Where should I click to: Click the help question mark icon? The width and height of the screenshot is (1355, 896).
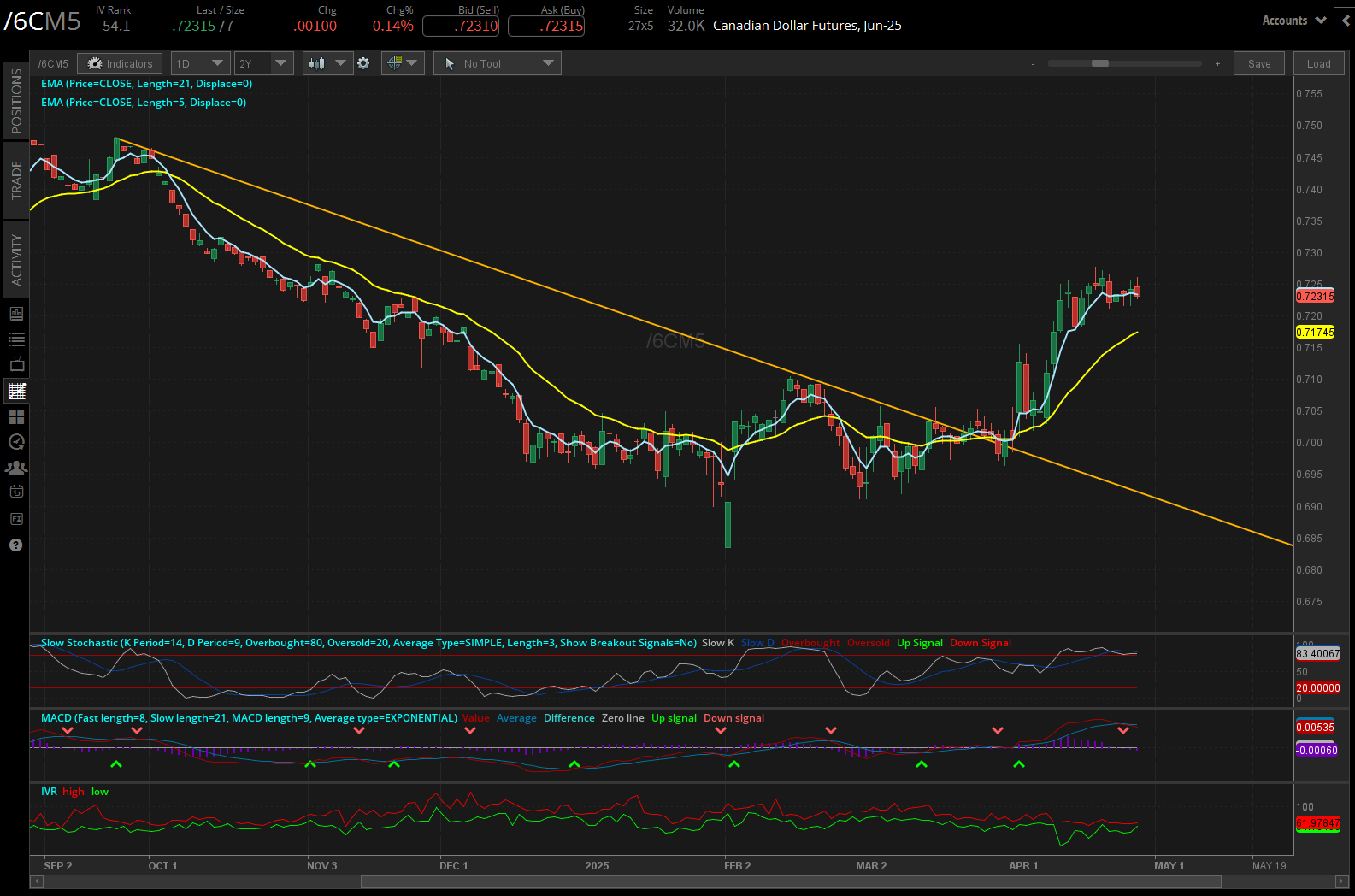15,545
